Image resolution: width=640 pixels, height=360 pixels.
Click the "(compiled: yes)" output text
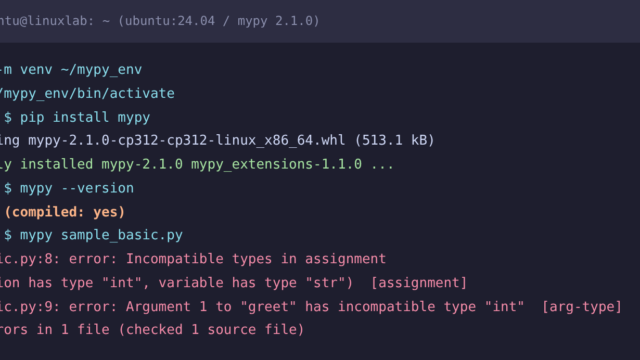64,212
